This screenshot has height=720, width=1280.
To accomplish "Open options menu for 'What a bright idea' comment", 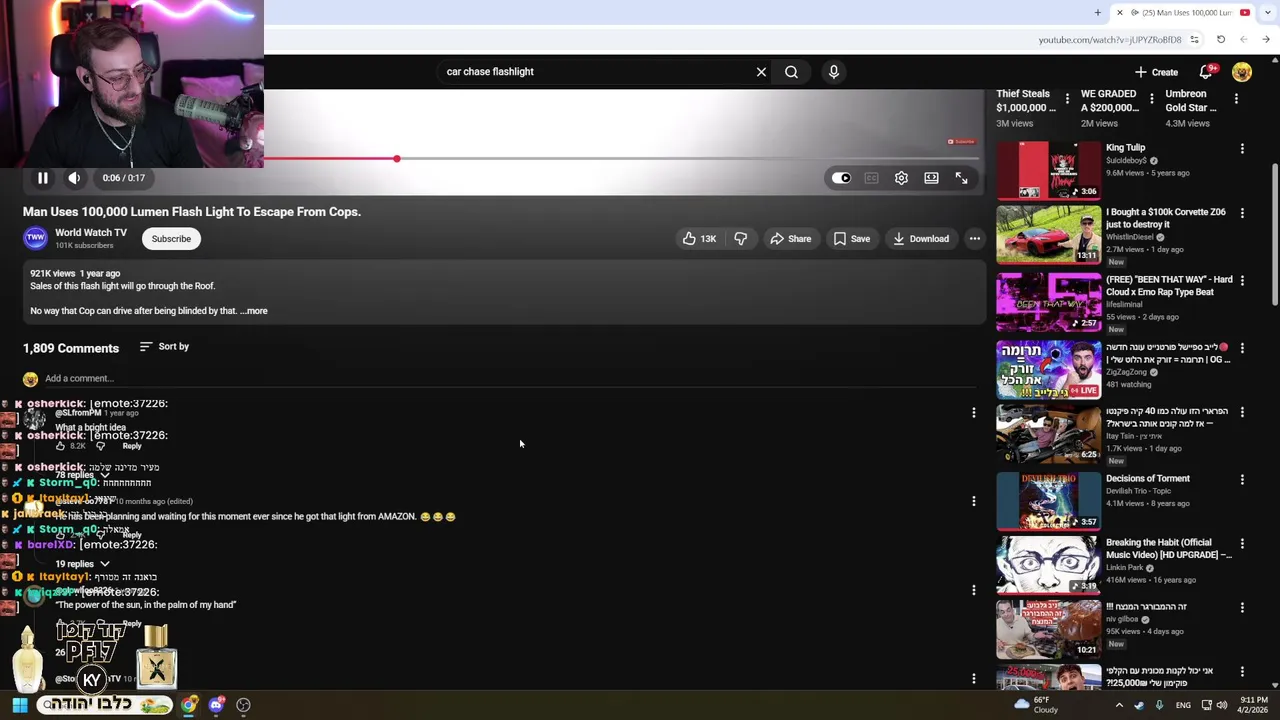I will pos(973,412).
